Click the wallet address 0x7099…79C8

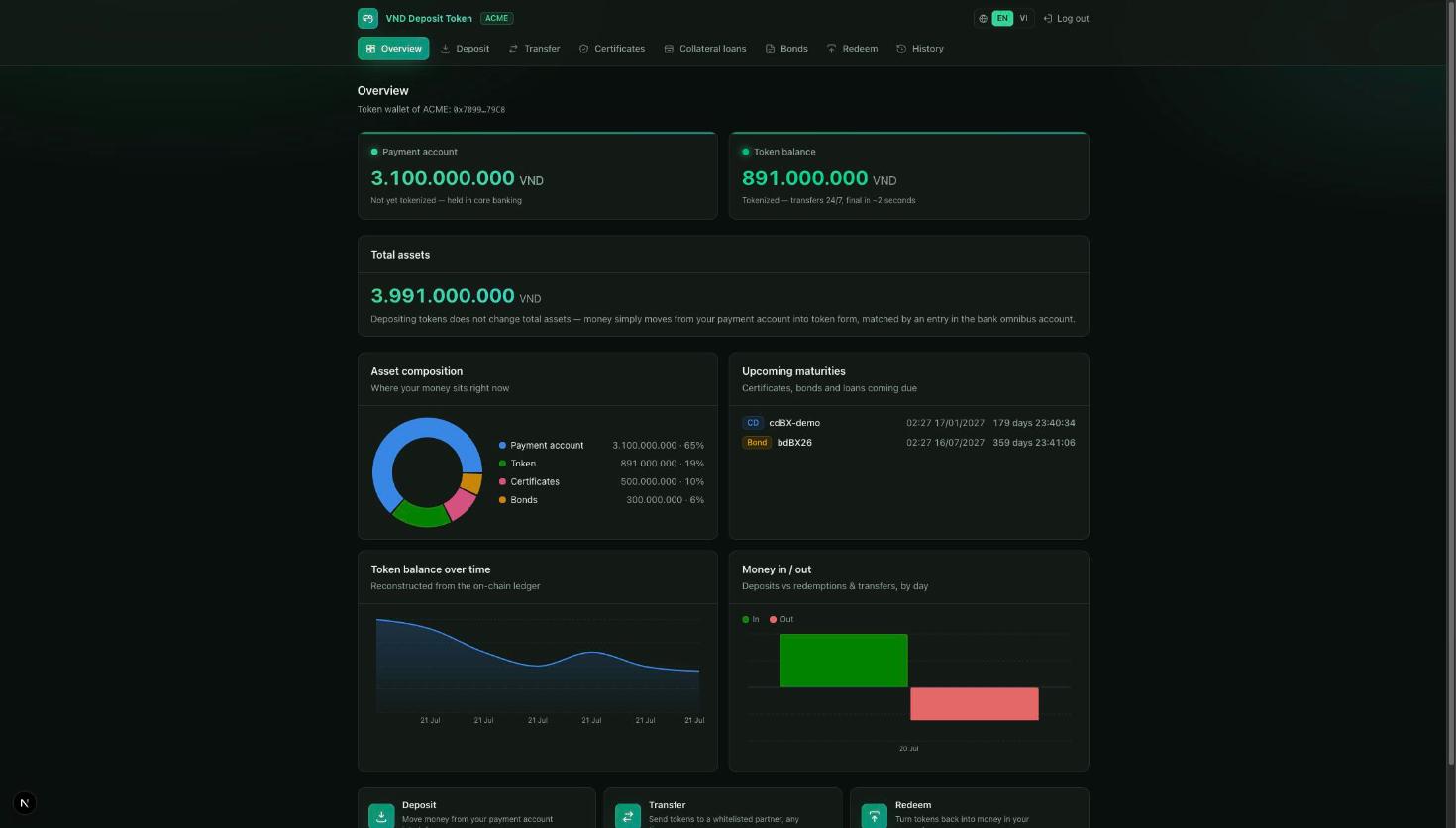click(x=478, y=110)
